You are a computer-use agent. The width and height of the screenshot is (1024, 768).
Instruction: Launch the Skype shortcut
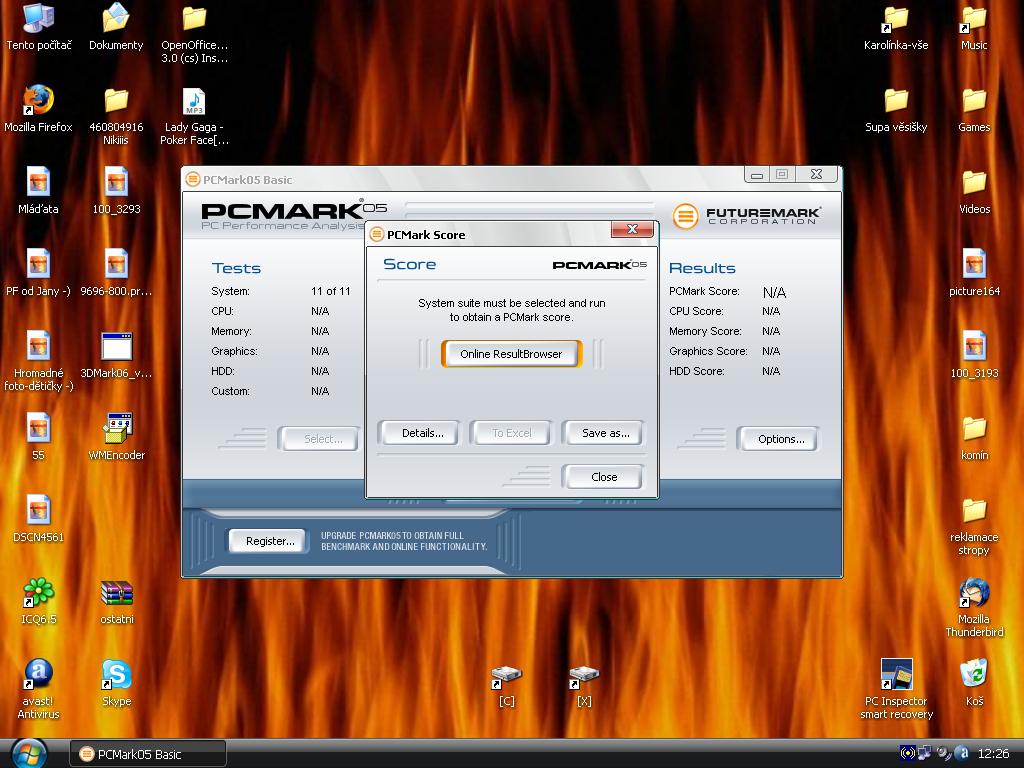116,682
